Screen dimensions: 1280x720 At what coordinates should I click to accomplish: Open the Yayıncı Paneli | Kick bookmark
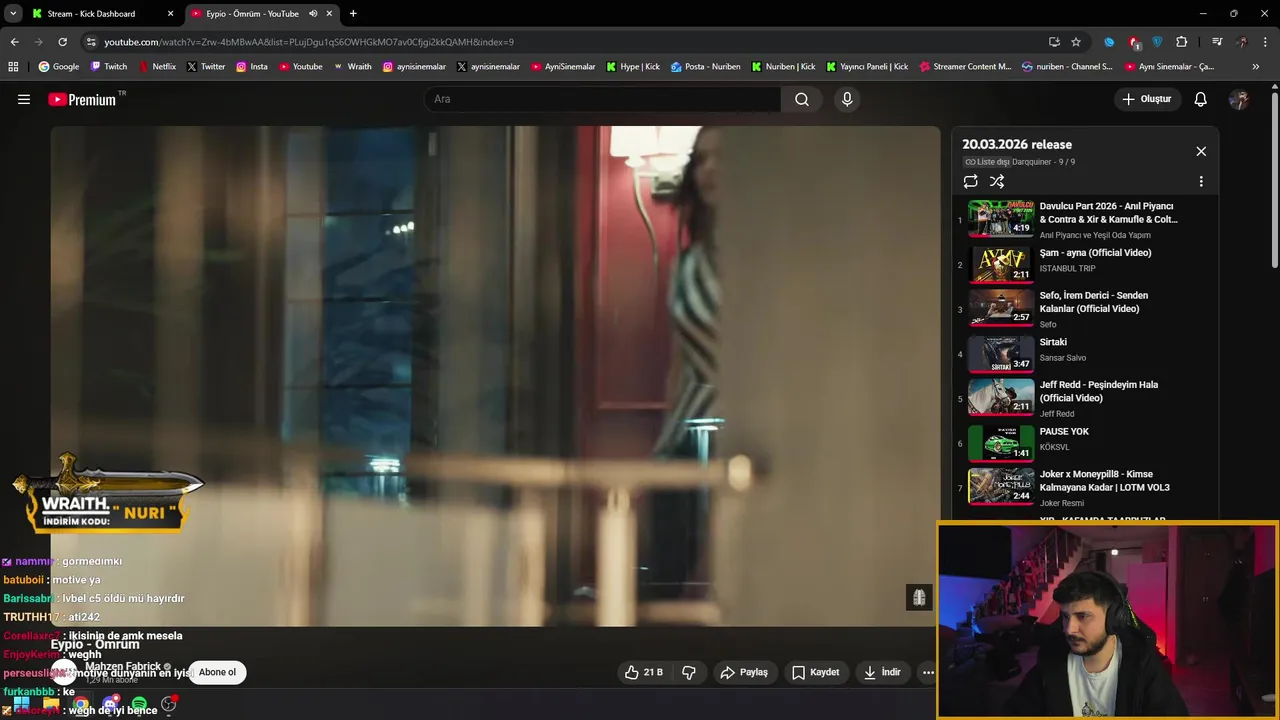(867, 67)
